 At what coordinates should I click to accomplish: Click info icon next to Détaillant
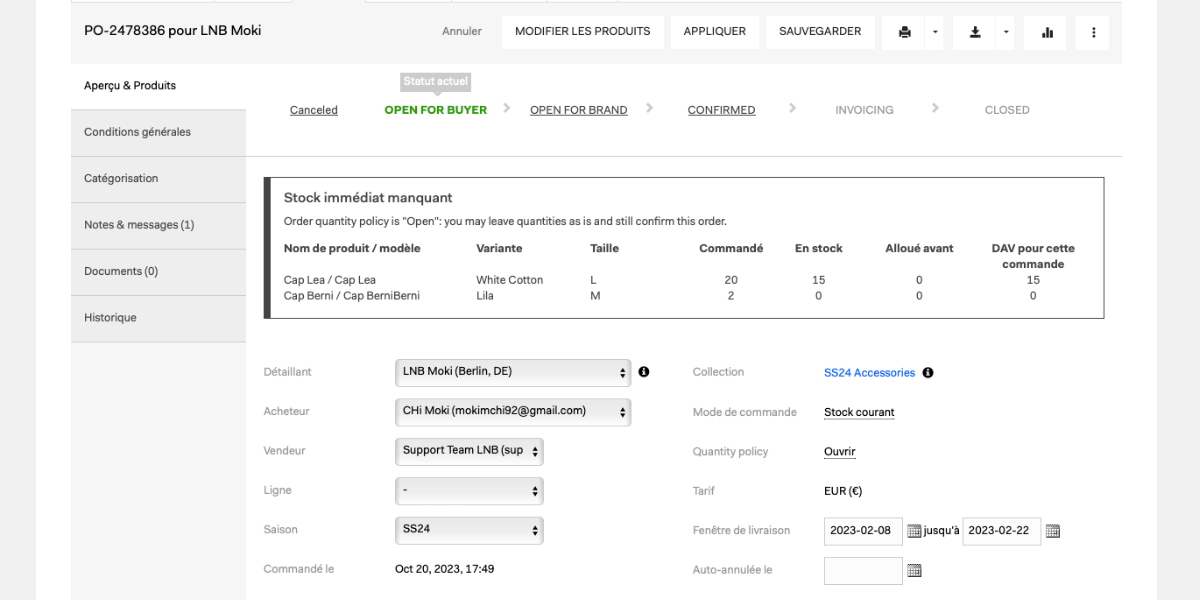point(644,372)
